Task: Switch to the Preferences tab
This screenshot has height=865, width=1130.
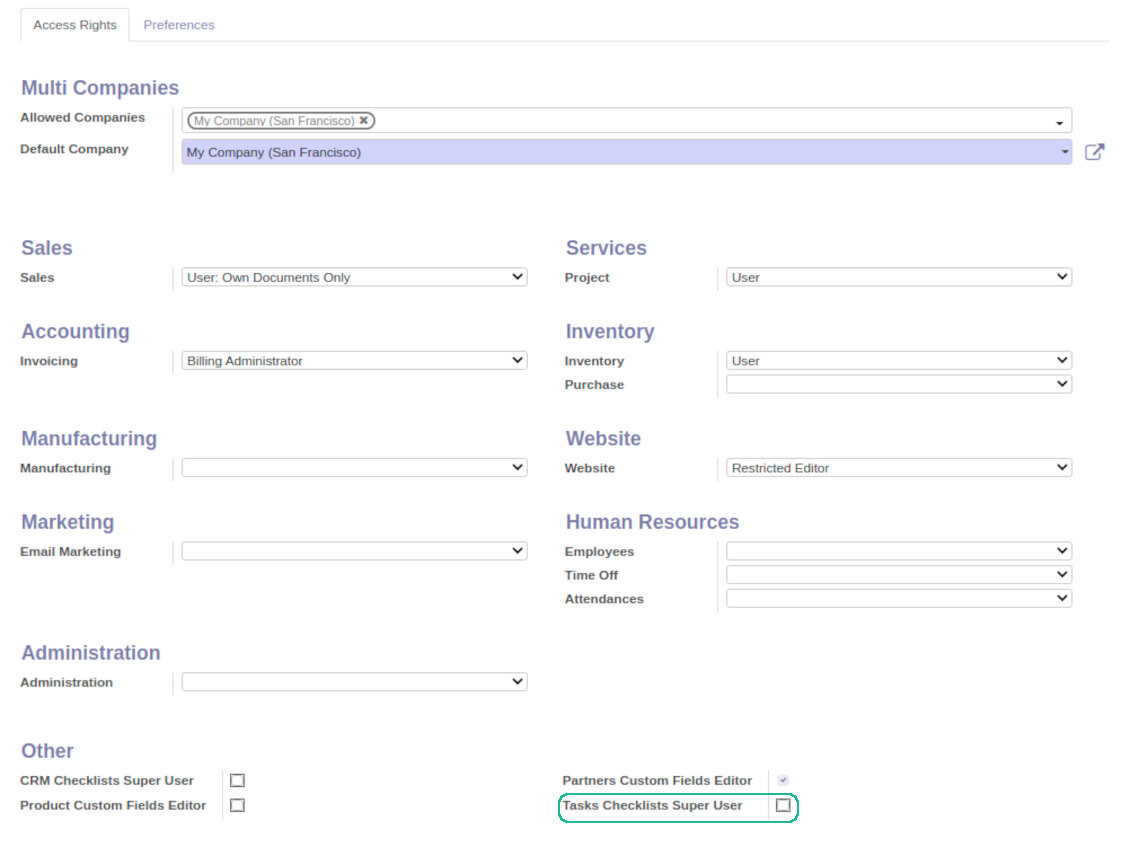Action: coord(179,25)
